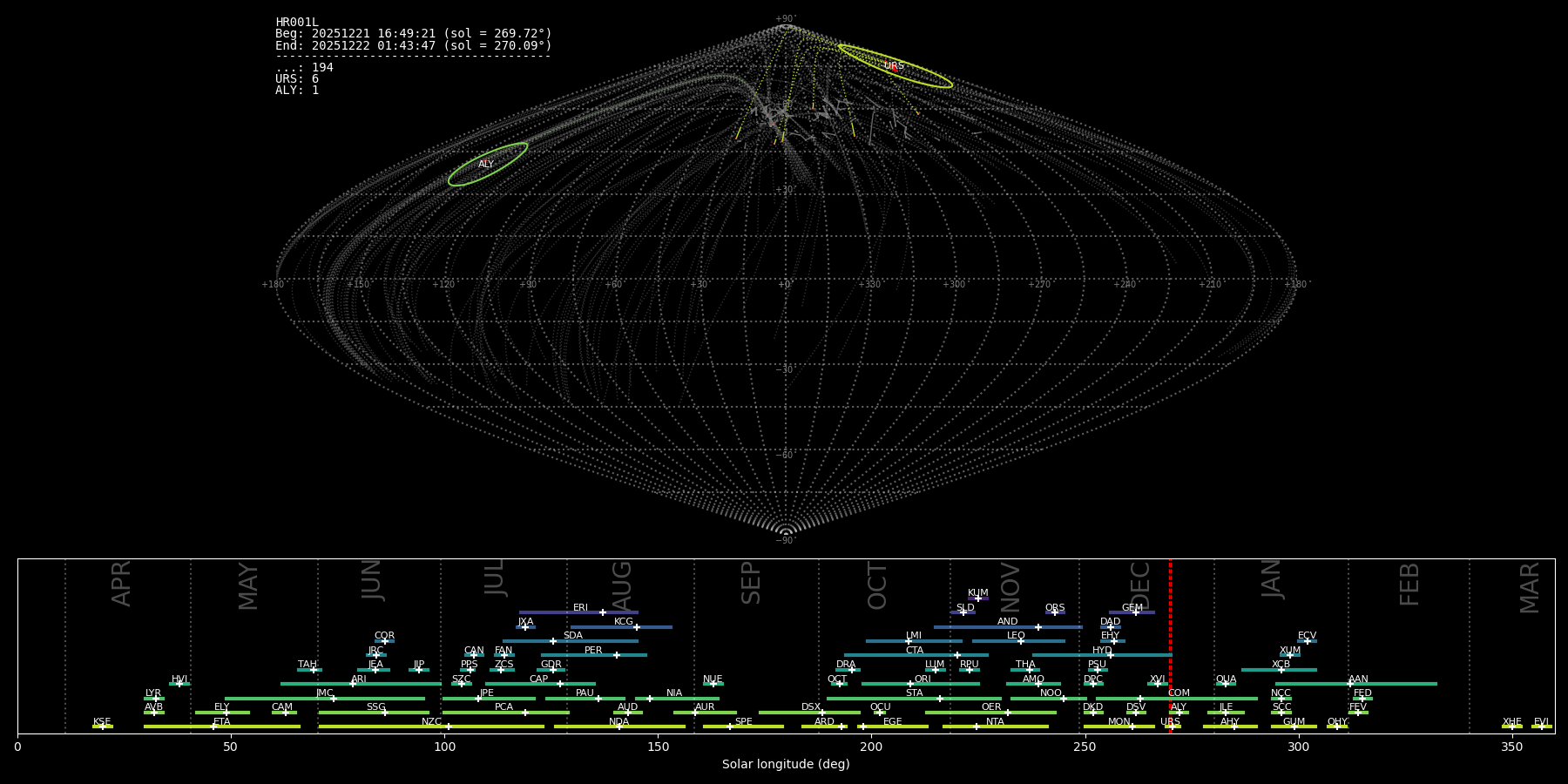The height and width of the screenshot is (784, 1568).
Task: Click the ALY radiant ellipse on sky map
Action: (x=487, y=165)
